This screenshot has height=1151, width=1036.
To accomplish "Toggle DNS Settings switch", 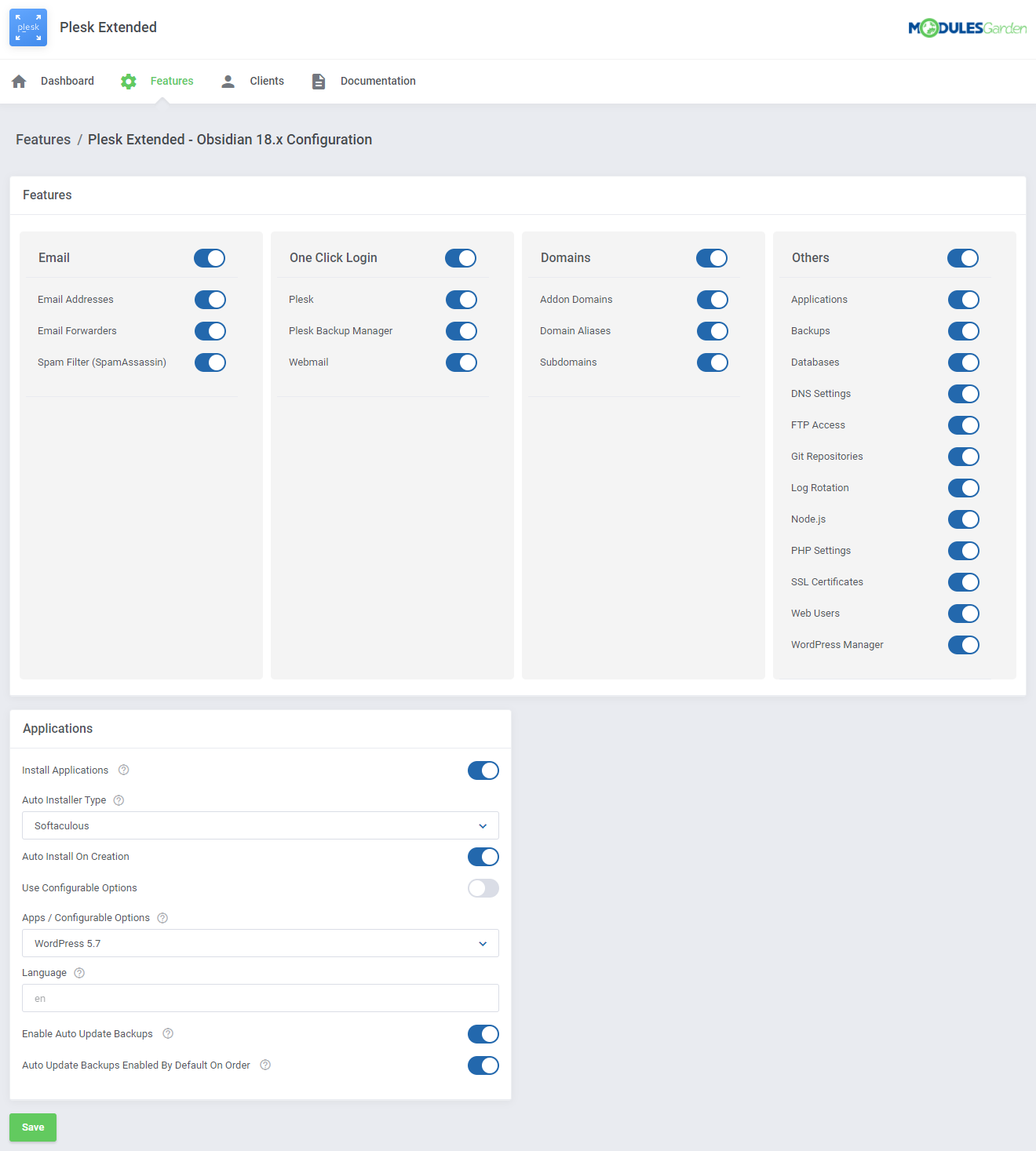I will [964, 394].
